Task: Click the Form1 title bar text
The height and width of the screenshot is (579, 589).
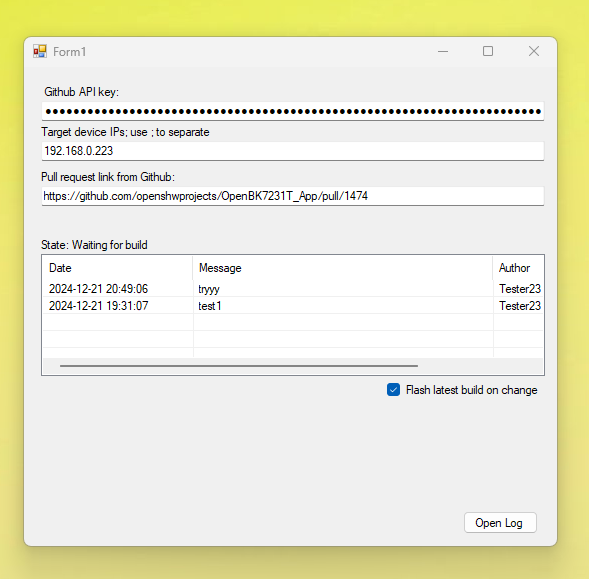Action: tap(69, 51)
